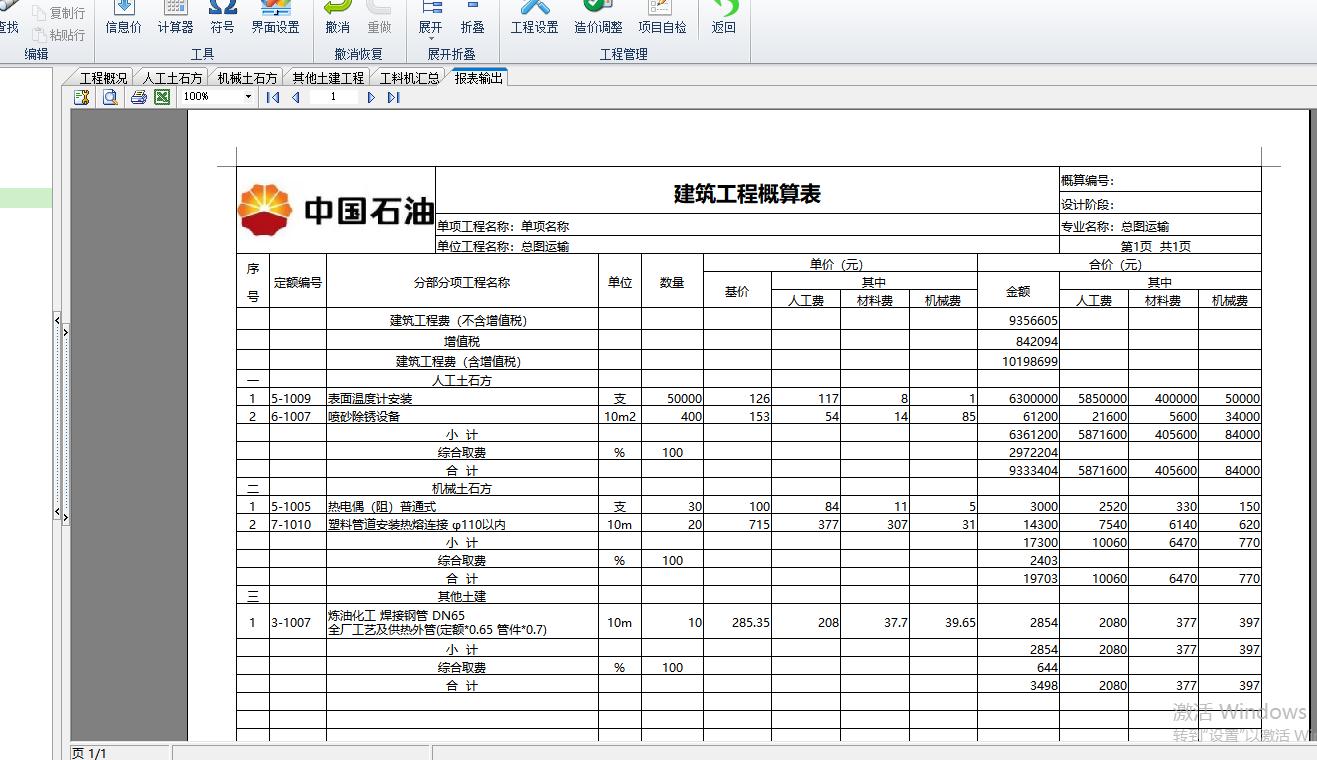
Task: Open report design settings icon
Action: pos(82,97)
